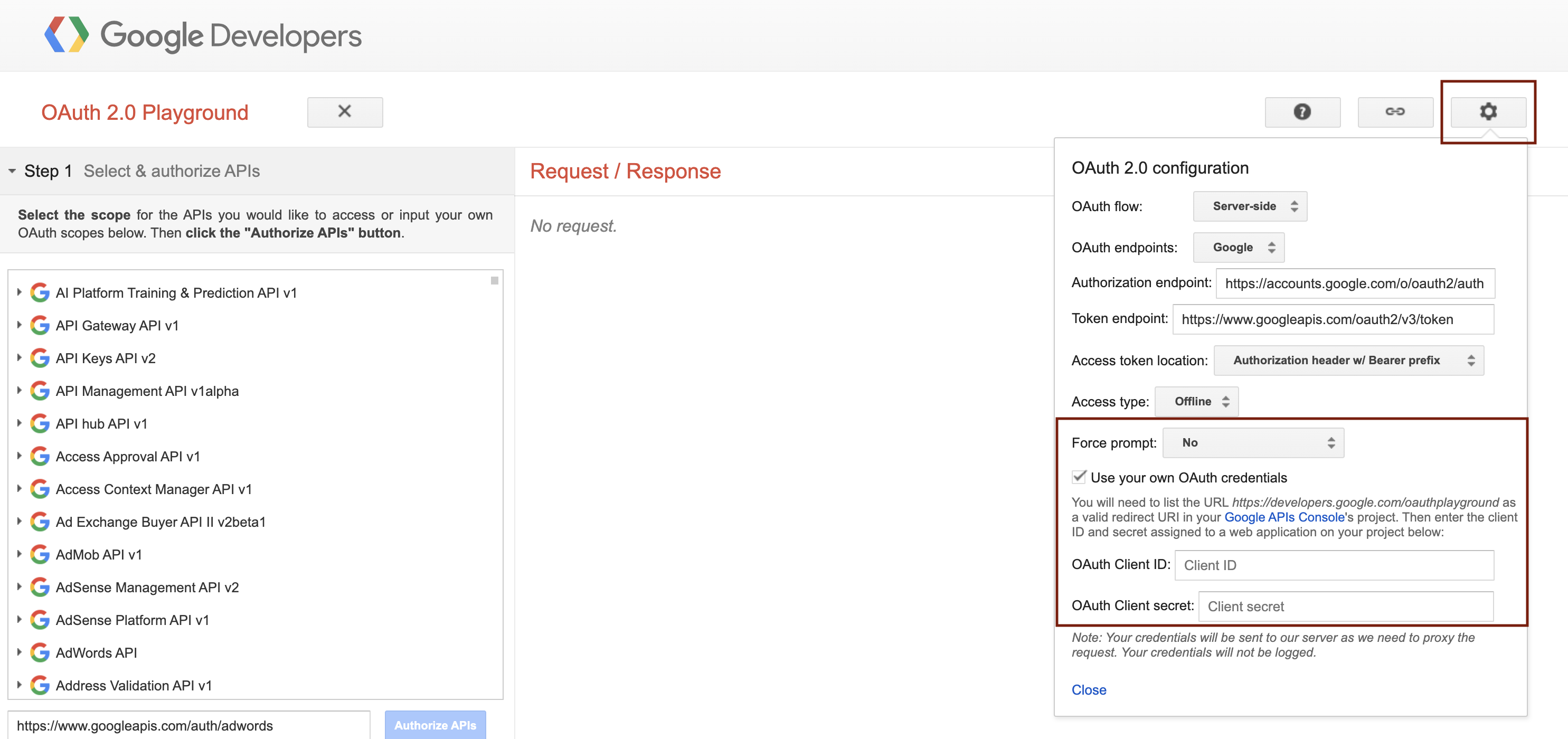Click the Google icon beside AdMob API v1
The width and height of the screenshot is (1568, 739).
(x=39, y=554)
